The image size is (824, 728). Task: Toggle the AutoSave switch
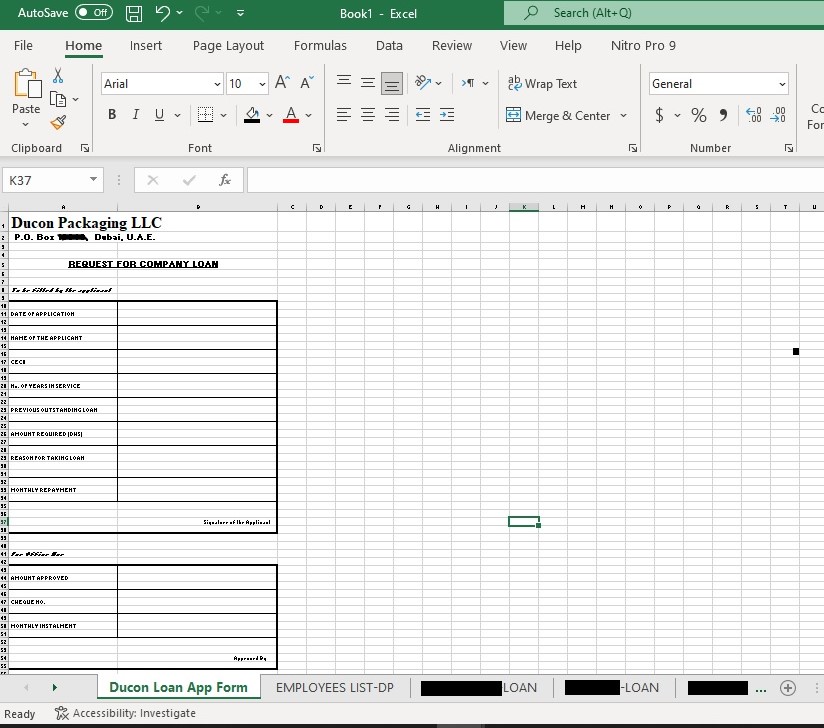point(93,13)
